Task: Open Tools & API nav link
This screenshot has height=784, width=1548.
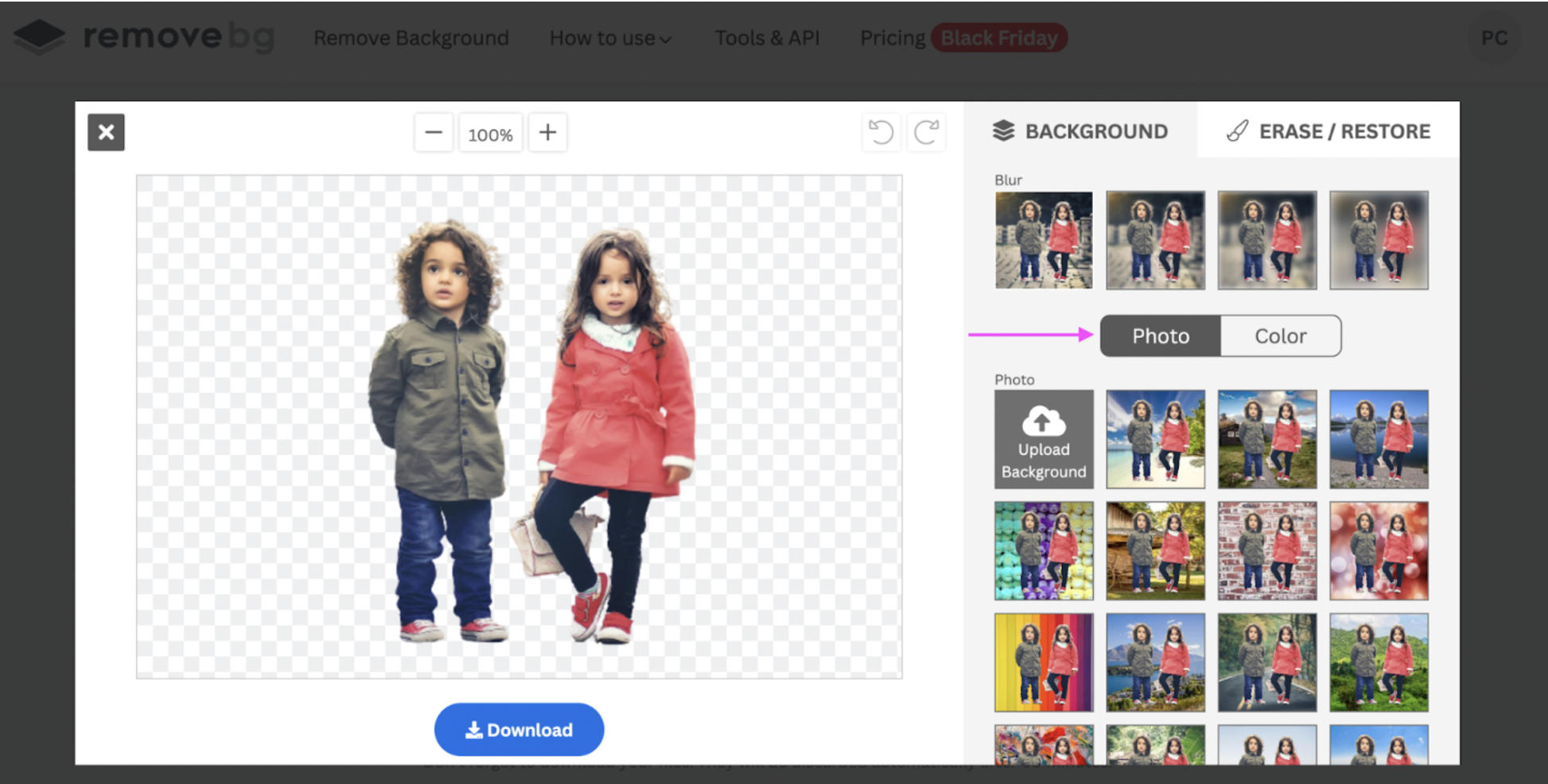Action: coord(767,38)
